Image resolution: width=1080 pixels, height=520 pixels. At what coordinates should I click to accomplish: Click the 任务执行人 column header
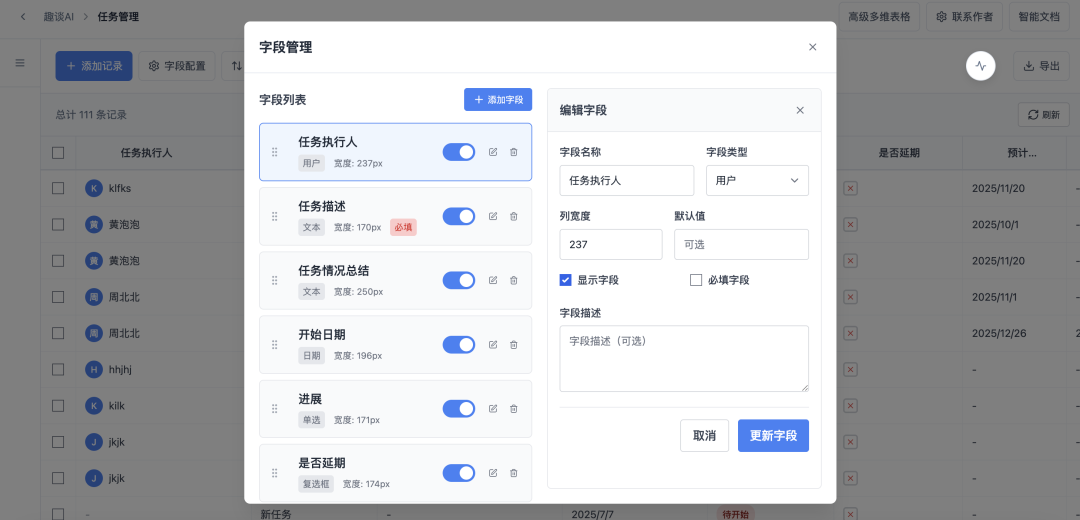146,153
